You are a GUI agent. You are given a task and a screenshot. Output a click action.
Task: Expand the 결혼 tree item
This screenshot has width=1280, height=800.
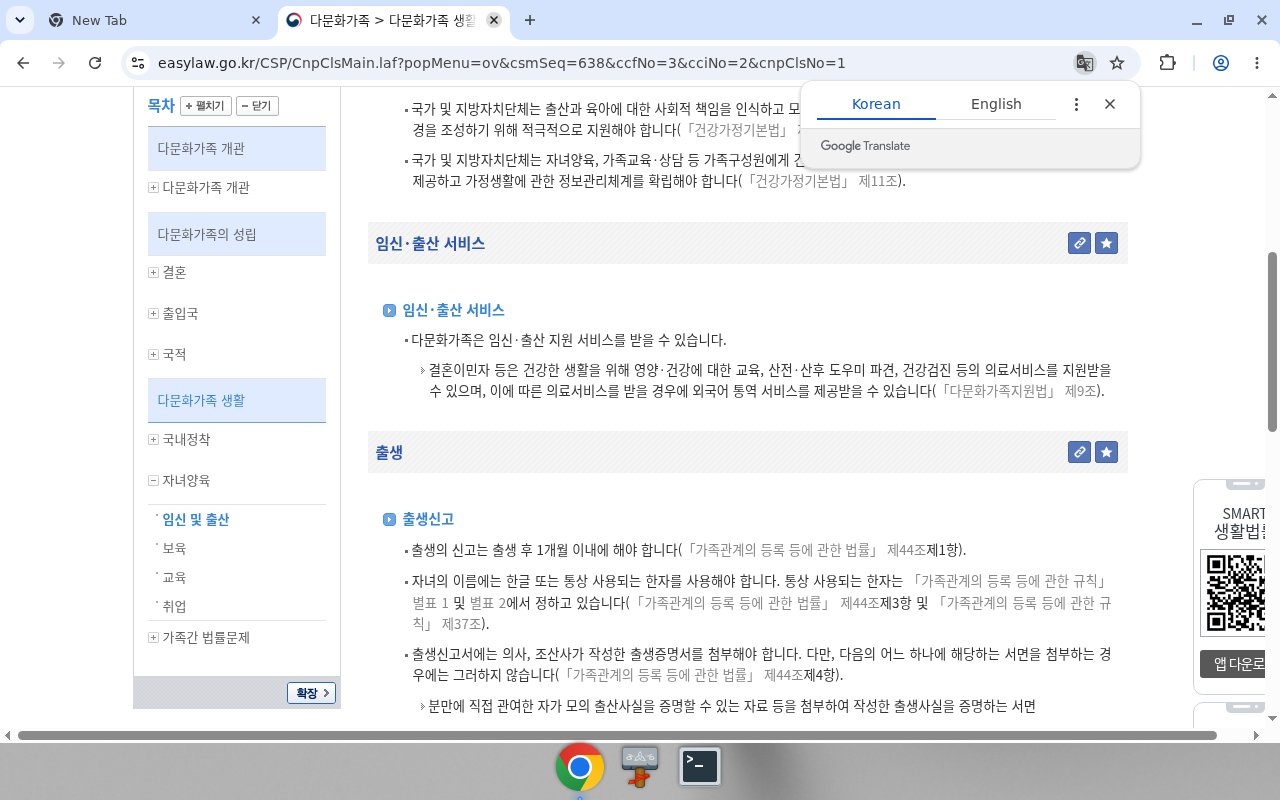pyautogui.click(x=153, y=272)
